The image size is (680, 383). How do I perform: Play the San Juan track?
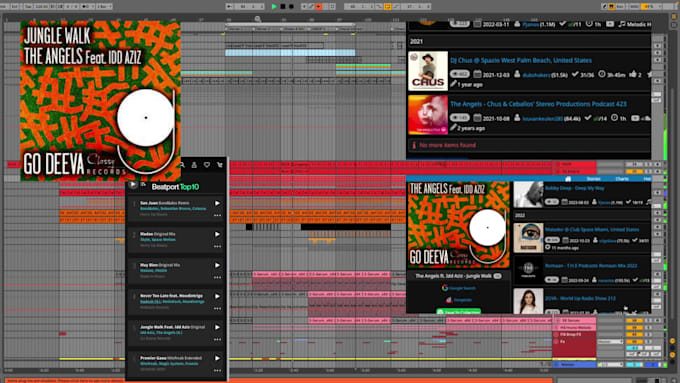click(217, 203)
